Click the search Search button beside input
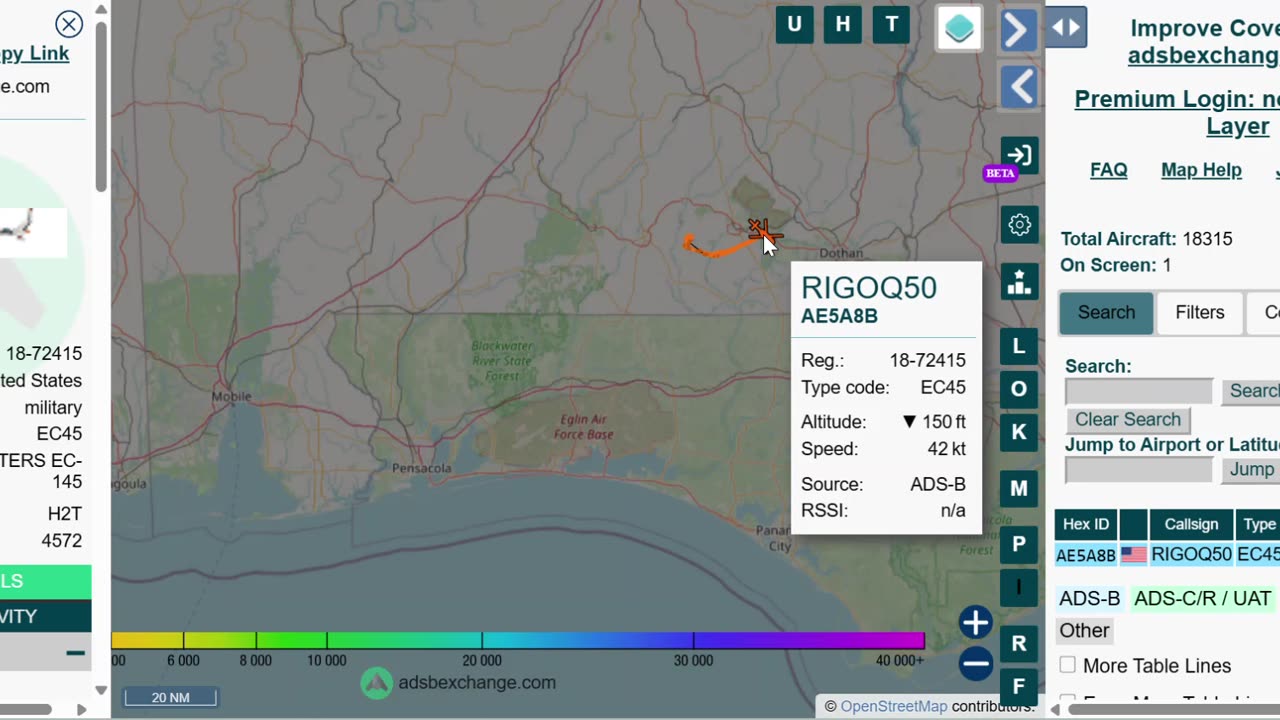1280x720 pixels. pos(1251,391)
